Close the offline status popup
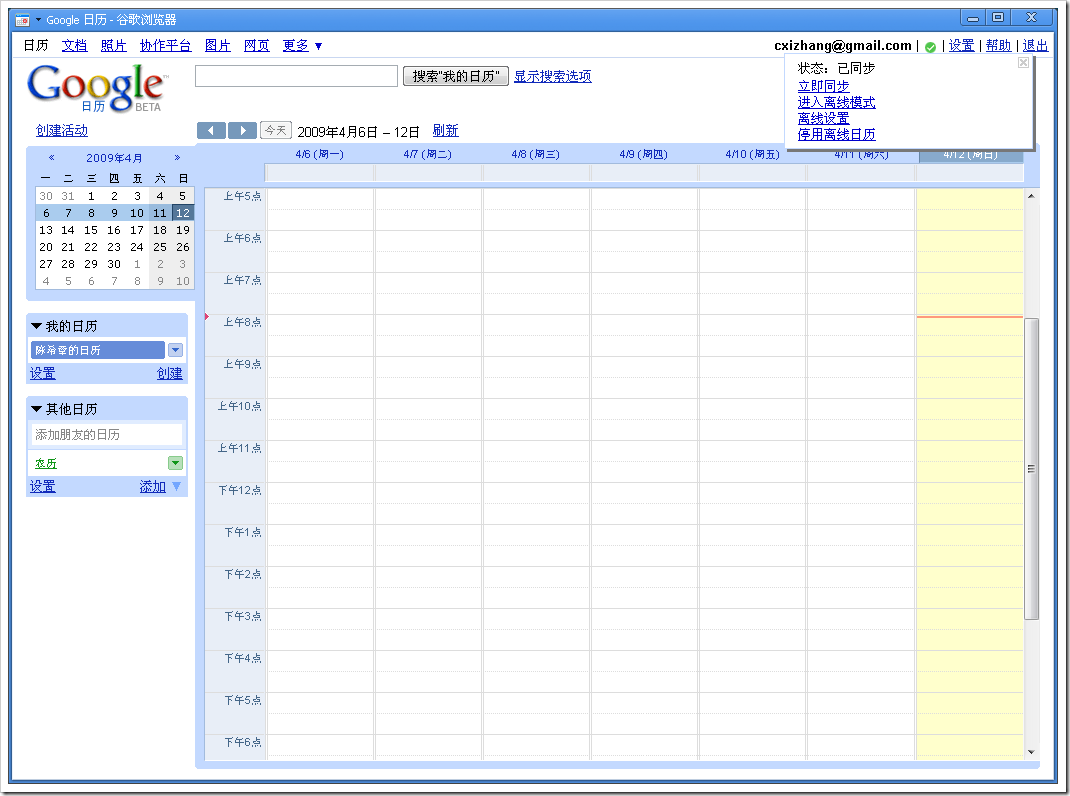This screenshot has height=796, width=1070. point(1023,63)
